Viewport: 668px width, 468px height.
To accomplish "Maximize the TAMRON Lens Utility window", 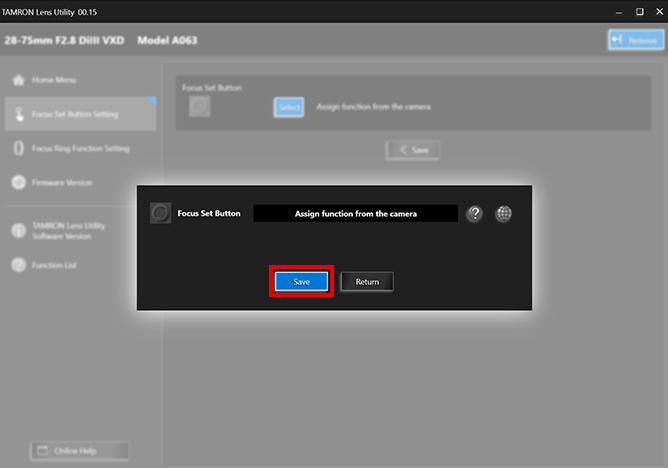I will click(x=639, y=11).
